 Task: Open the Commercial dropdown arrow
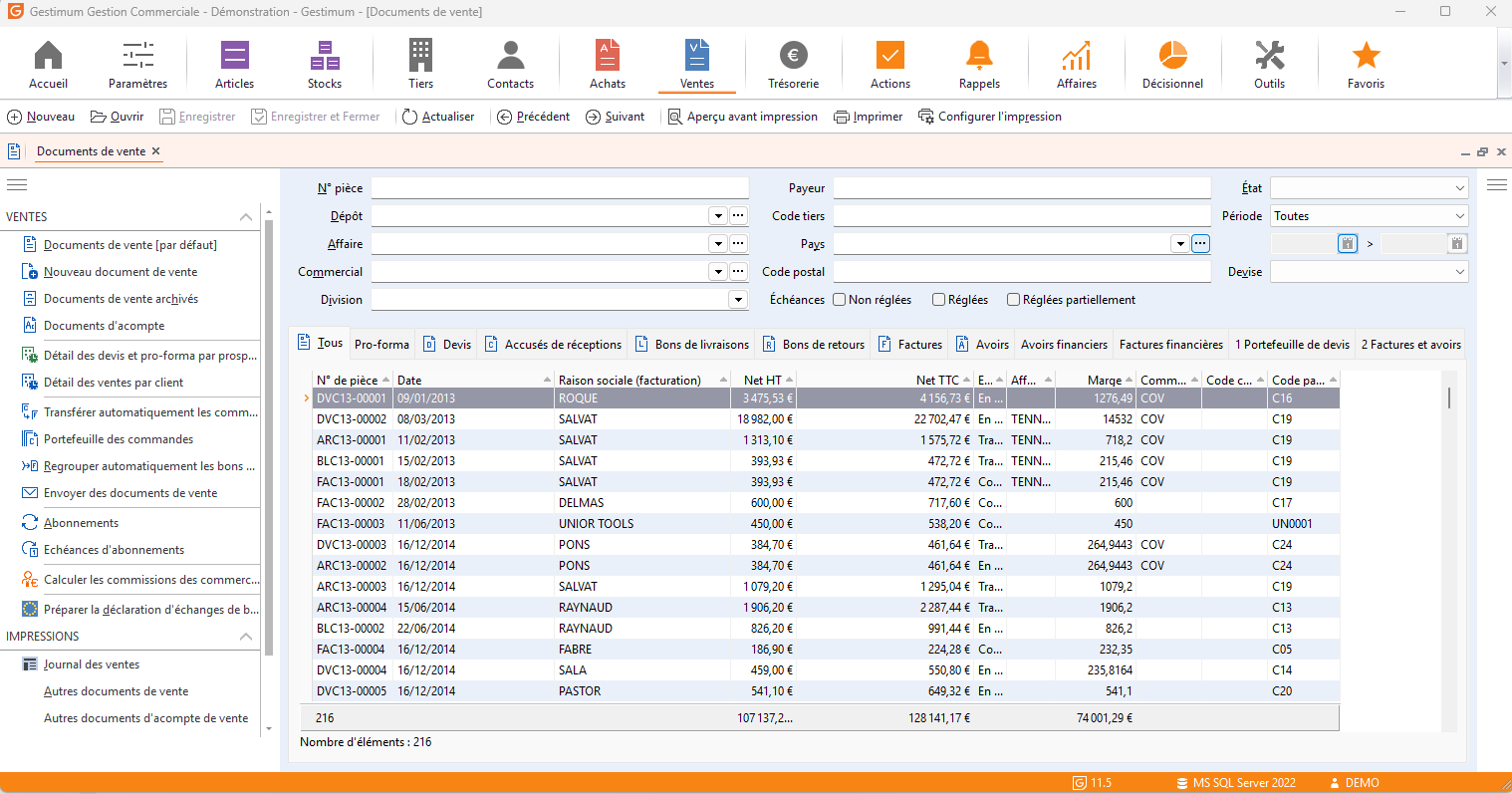pyautogui.click(x=718, y=272)
